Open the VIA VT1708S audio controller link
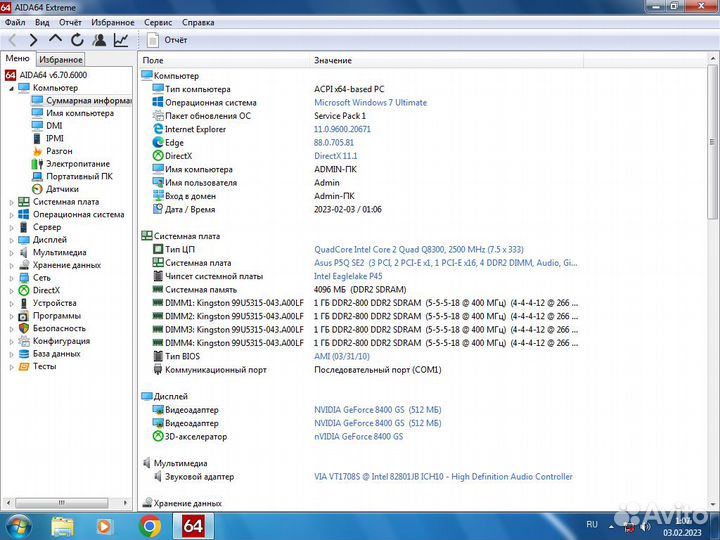Screen dimensions: 720x540 pos(443,477)
